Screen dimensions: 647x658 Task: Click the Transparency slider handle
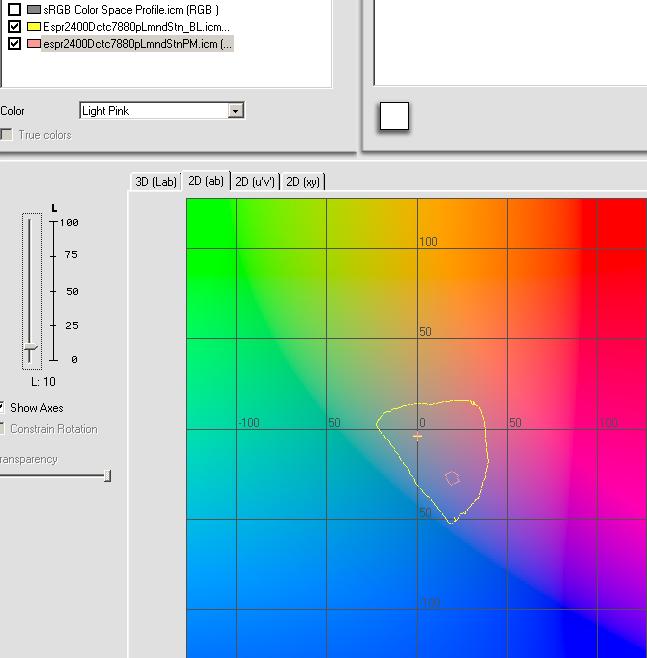[x=108, y=476]
